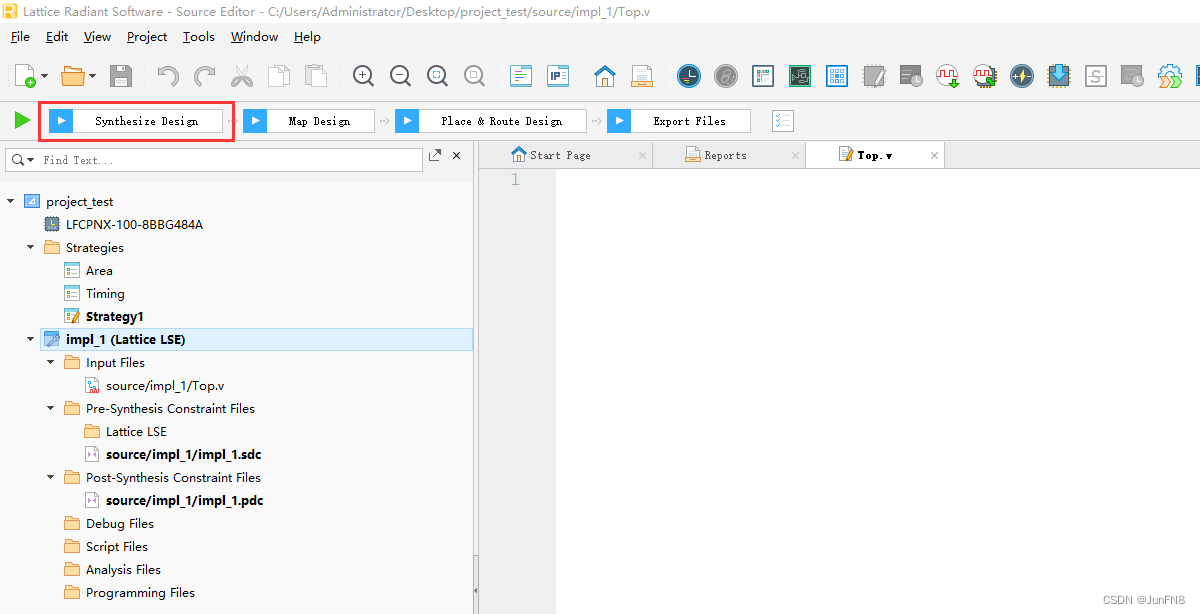Collapse the Input Files folder
Screen dimensions: 1200x614
click(51, 362)
